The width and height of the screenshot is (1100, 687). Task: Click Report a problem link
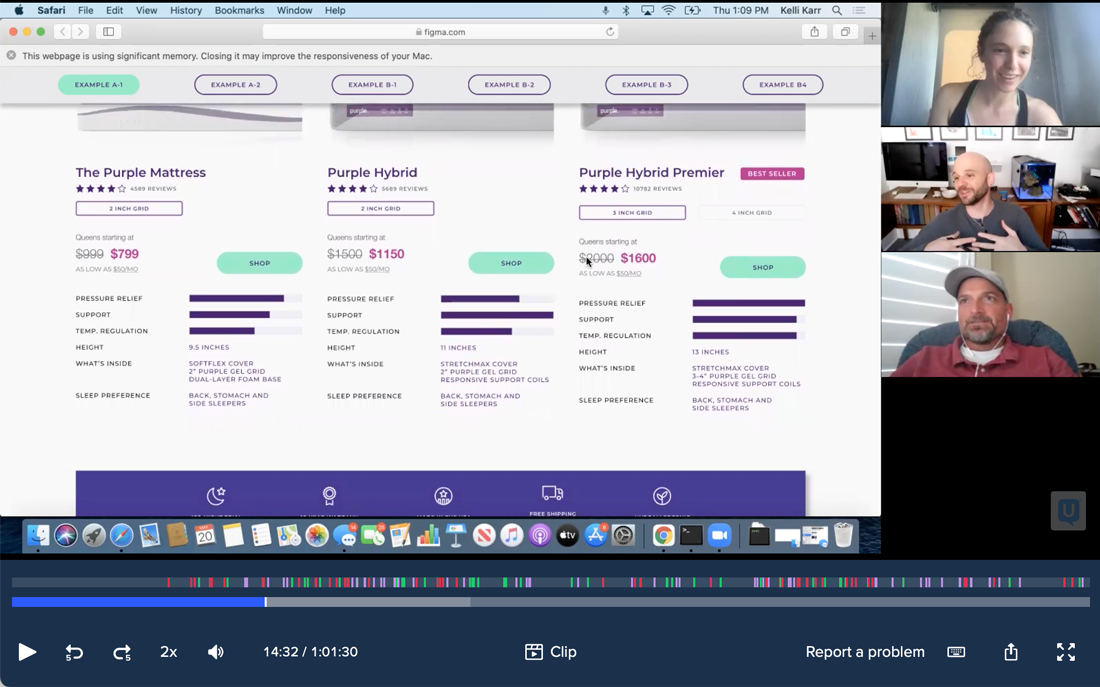pos(865,652)
